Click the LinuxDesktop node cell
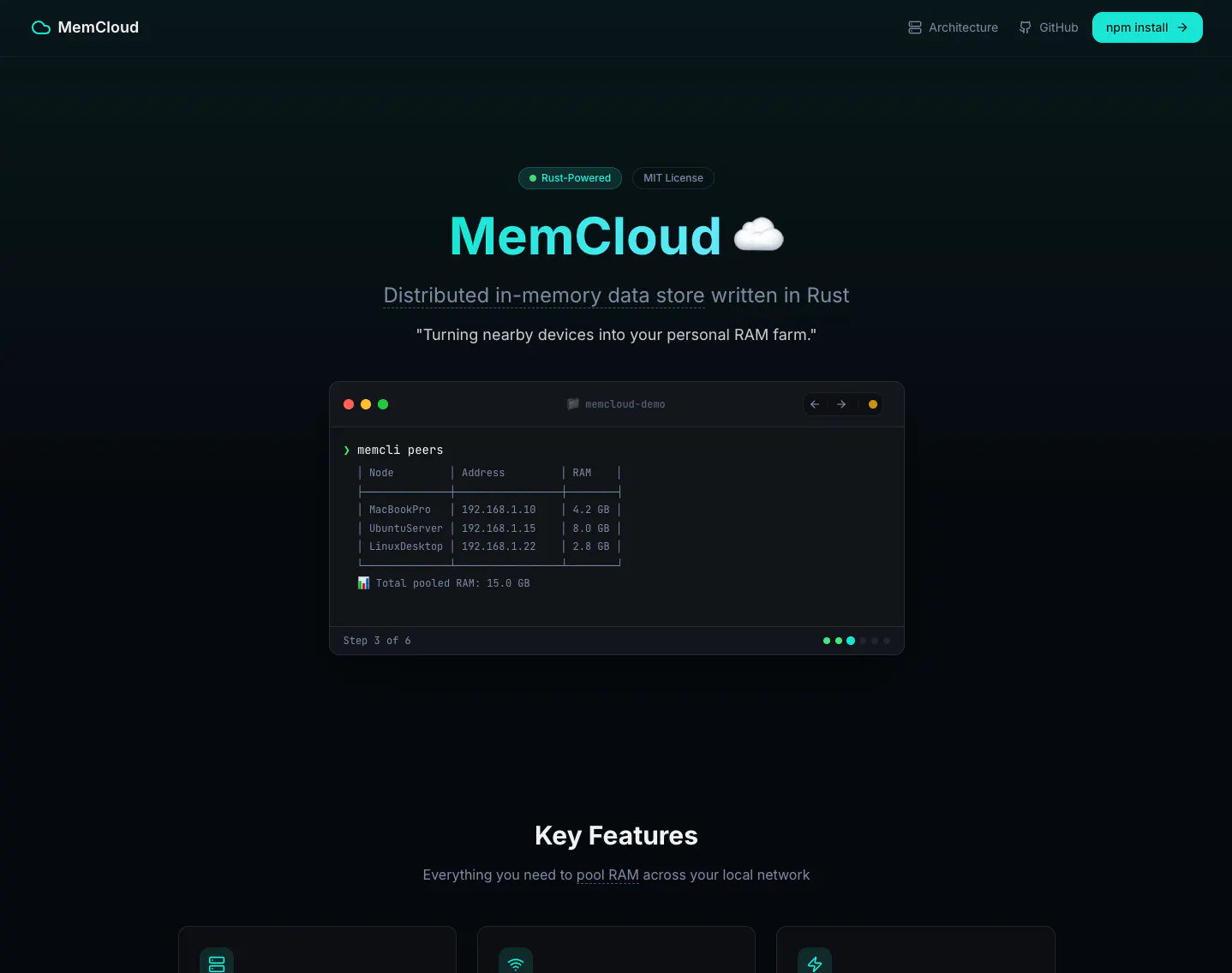The height and width of the screenshot is (973, 1232). tap(406, 546)
